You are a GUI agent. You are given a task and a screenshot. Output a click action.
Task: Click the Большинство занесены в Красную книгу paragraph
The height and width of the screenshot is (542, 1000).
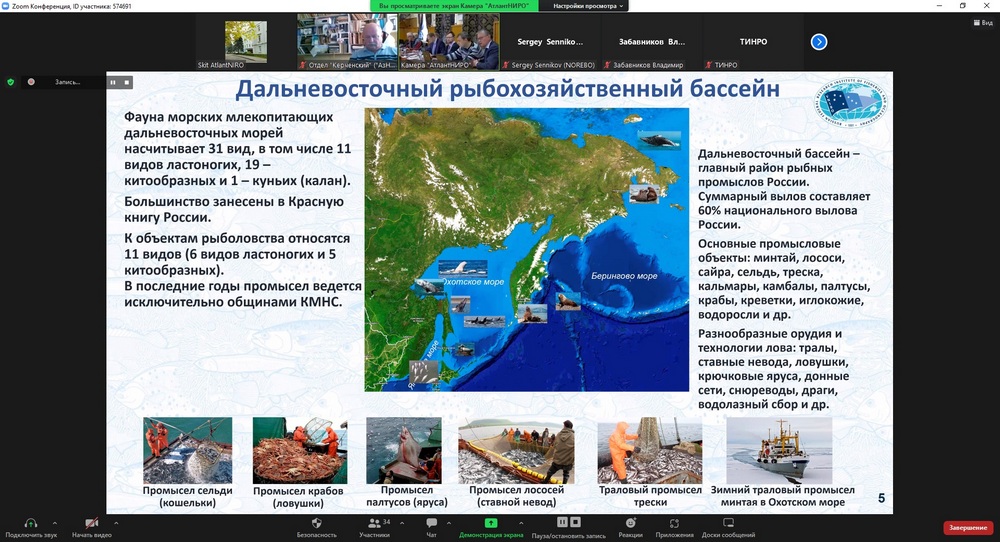(x=234, y=209)
